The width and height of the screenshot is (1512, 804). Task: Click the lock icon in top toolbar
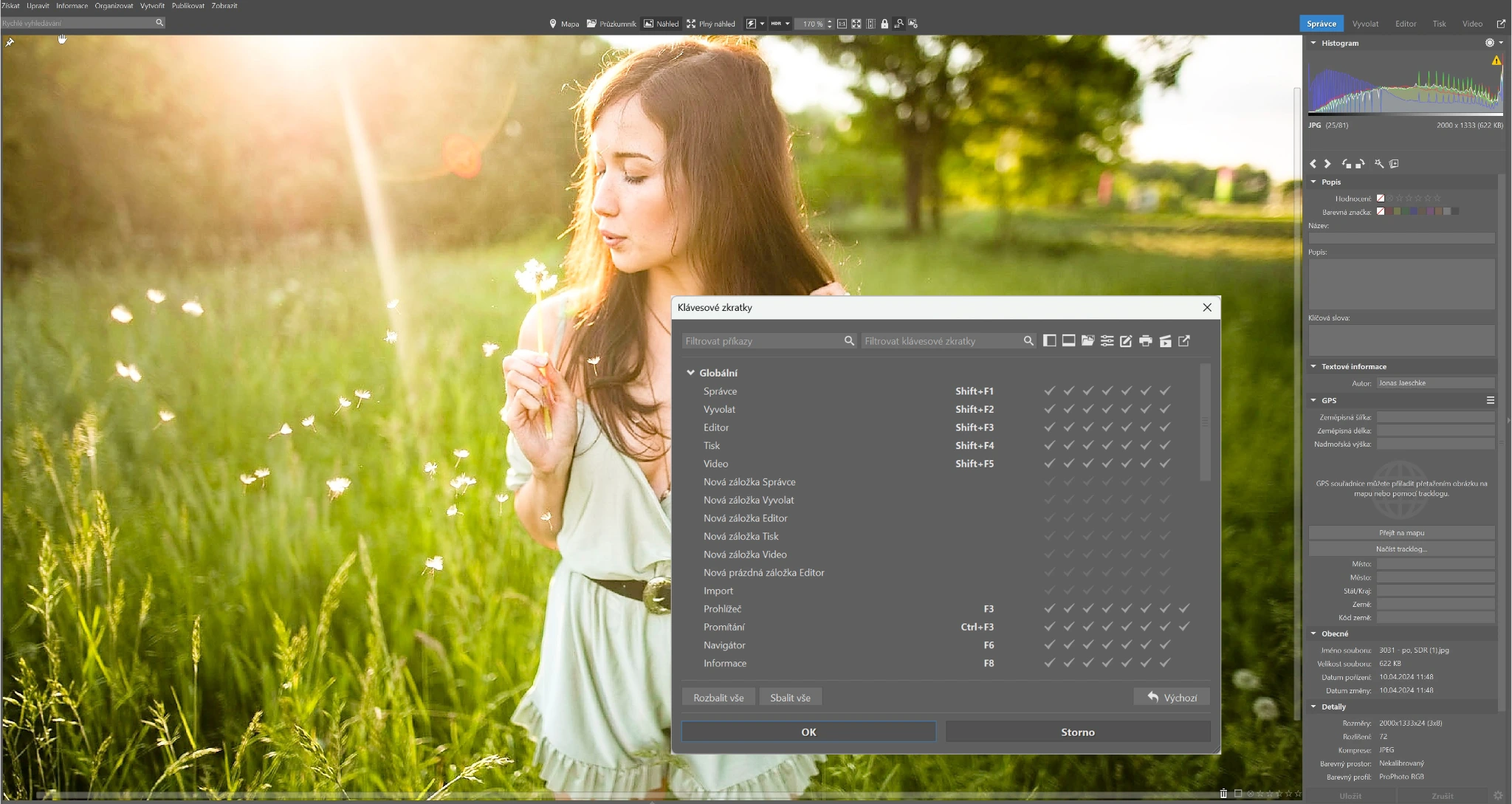click(x=884, y=24)
